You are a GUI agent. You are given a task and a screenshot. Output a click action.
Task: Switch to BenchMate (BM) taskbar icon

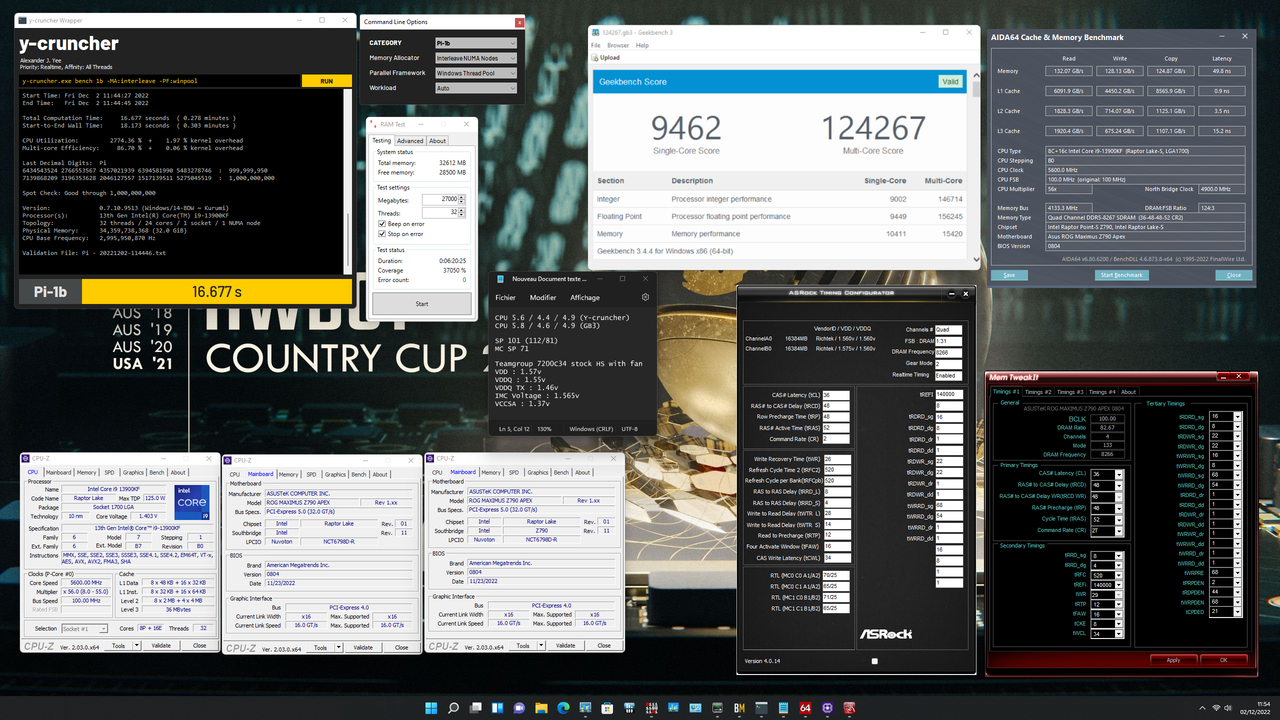(x=739, y=708)
